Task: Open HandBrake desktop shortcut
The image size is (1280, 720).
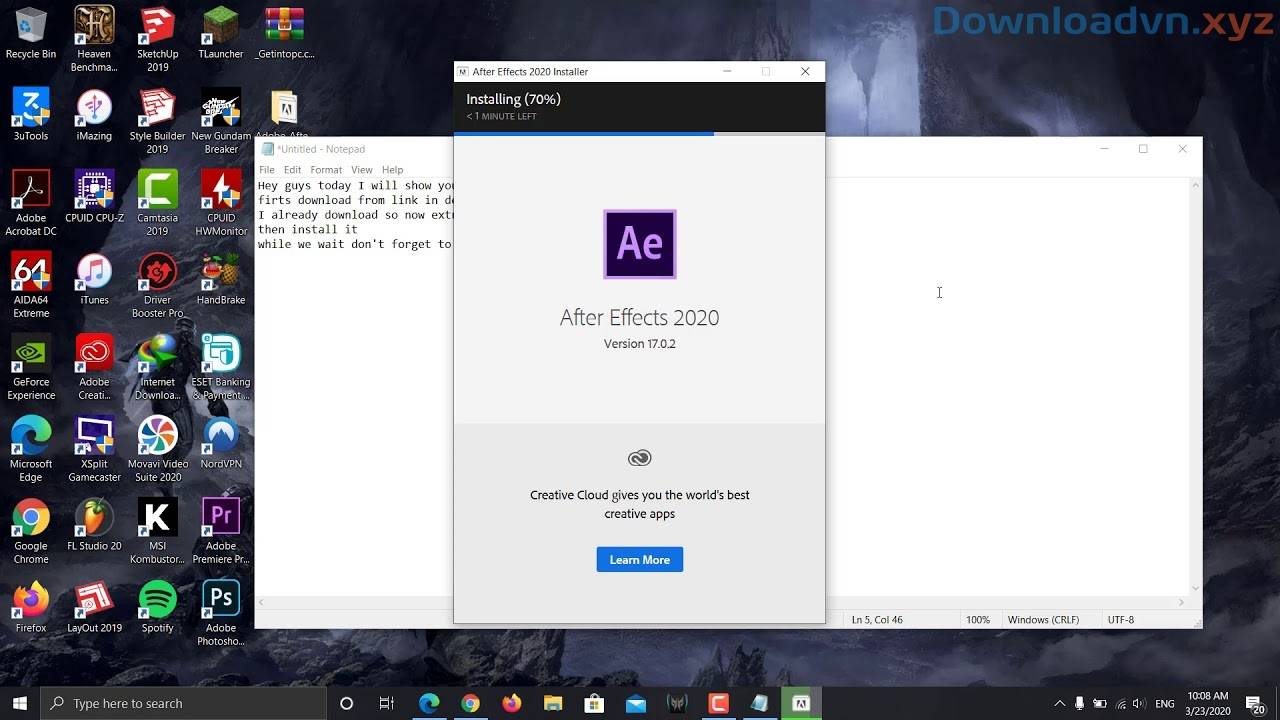Action: [x=221, y=279]
